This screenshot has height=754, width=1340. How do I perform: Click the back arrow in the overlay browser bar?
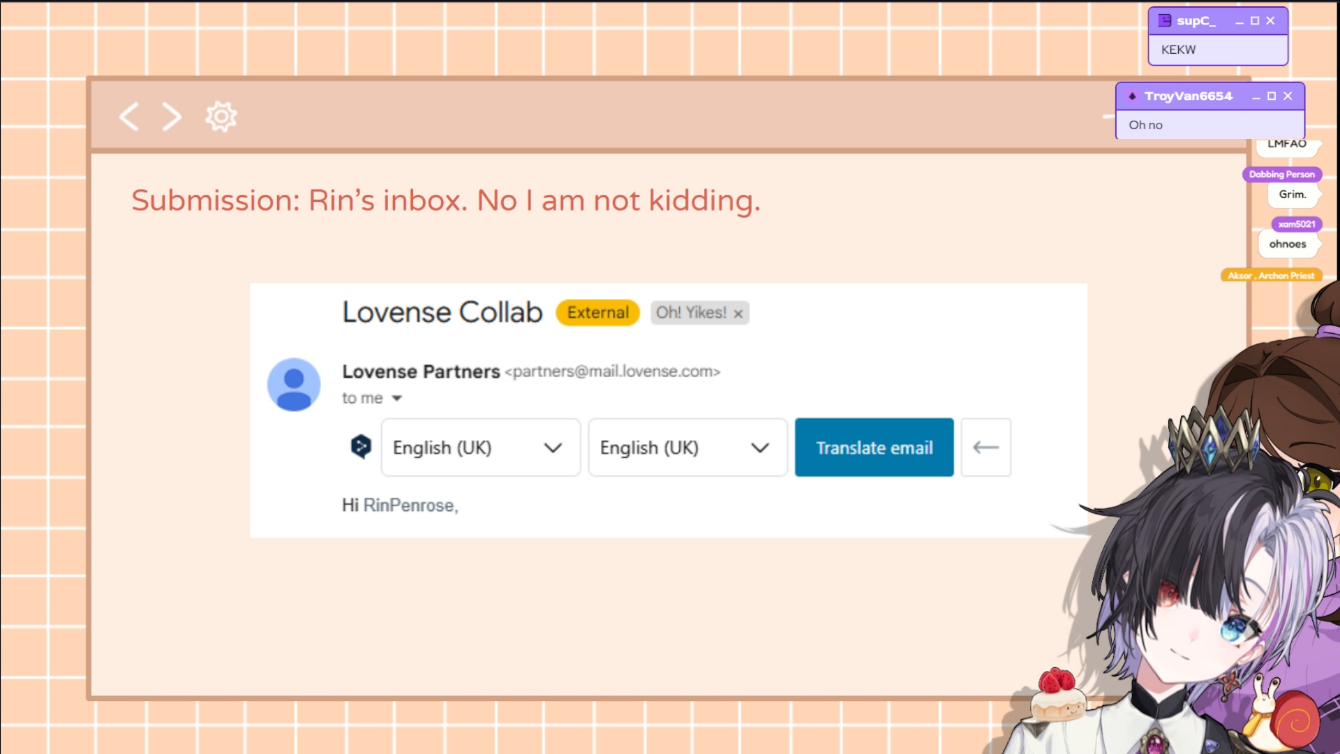point(129,117)
